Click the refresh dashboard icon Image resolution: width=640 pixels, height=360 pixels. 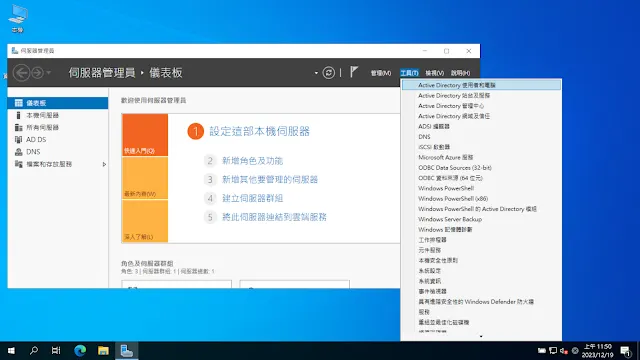tap(329, 73)
